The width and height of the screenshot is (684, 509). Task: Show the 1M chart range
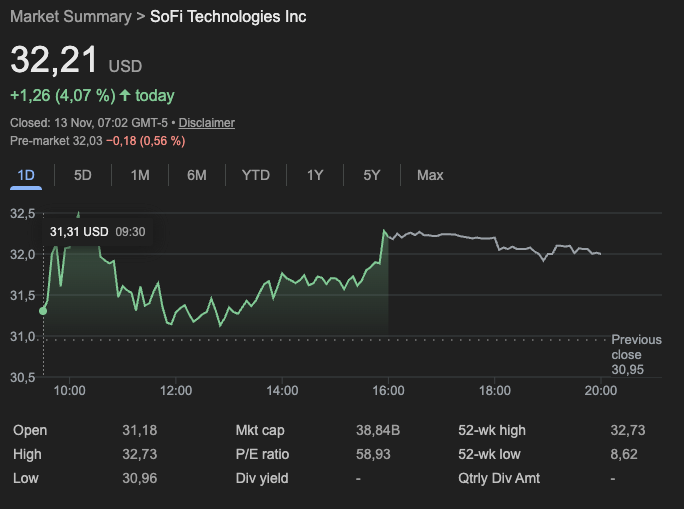pos(140,175)
